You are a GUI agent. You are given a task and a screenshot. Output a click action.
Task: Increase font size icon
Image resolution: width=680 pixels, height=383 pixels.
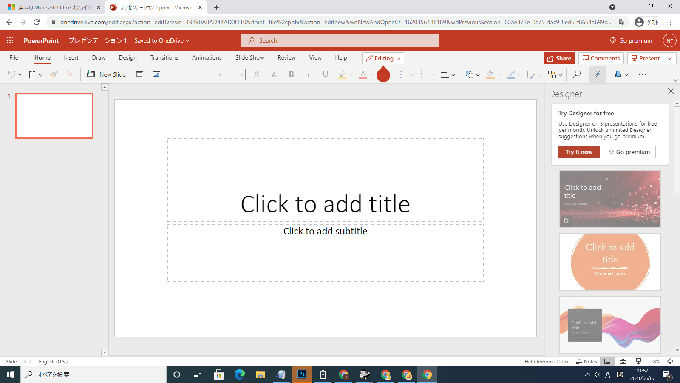(x=257, y=75)
